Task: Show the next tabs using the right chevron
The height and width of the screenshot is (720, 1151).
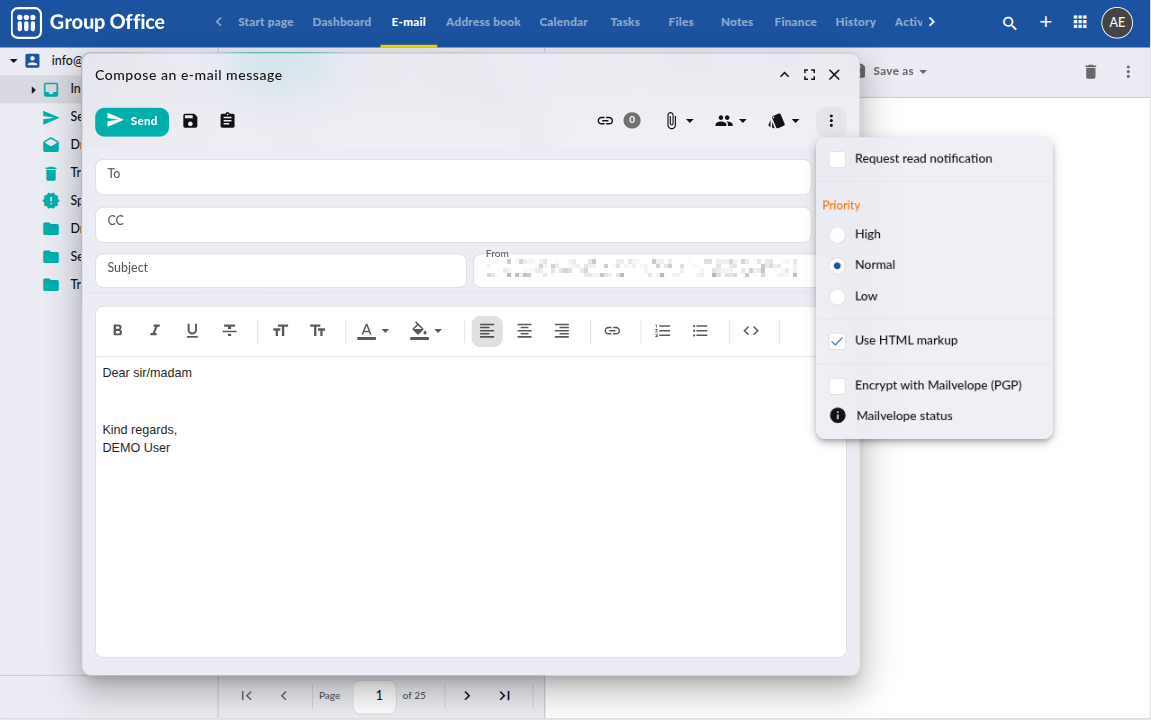Action: pyautogui.click(x=932, y=22)
